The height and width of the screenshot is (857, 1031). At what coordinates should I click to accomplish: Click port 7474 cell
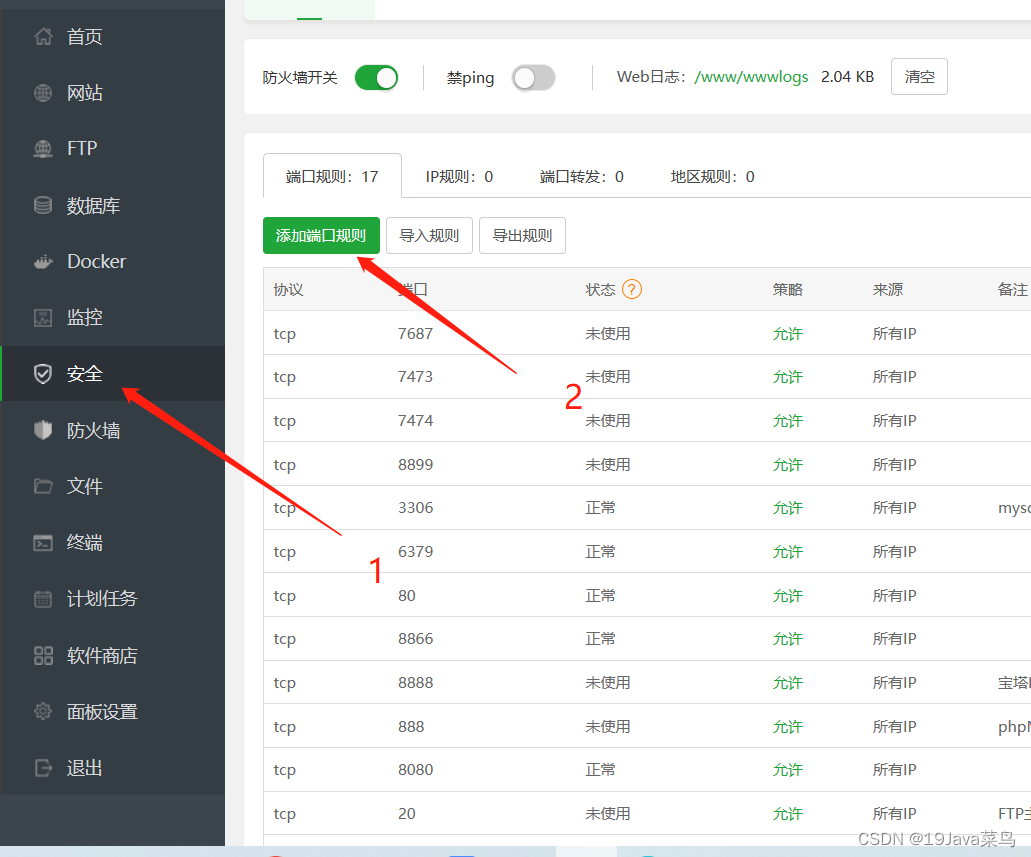tap(415, 420)
